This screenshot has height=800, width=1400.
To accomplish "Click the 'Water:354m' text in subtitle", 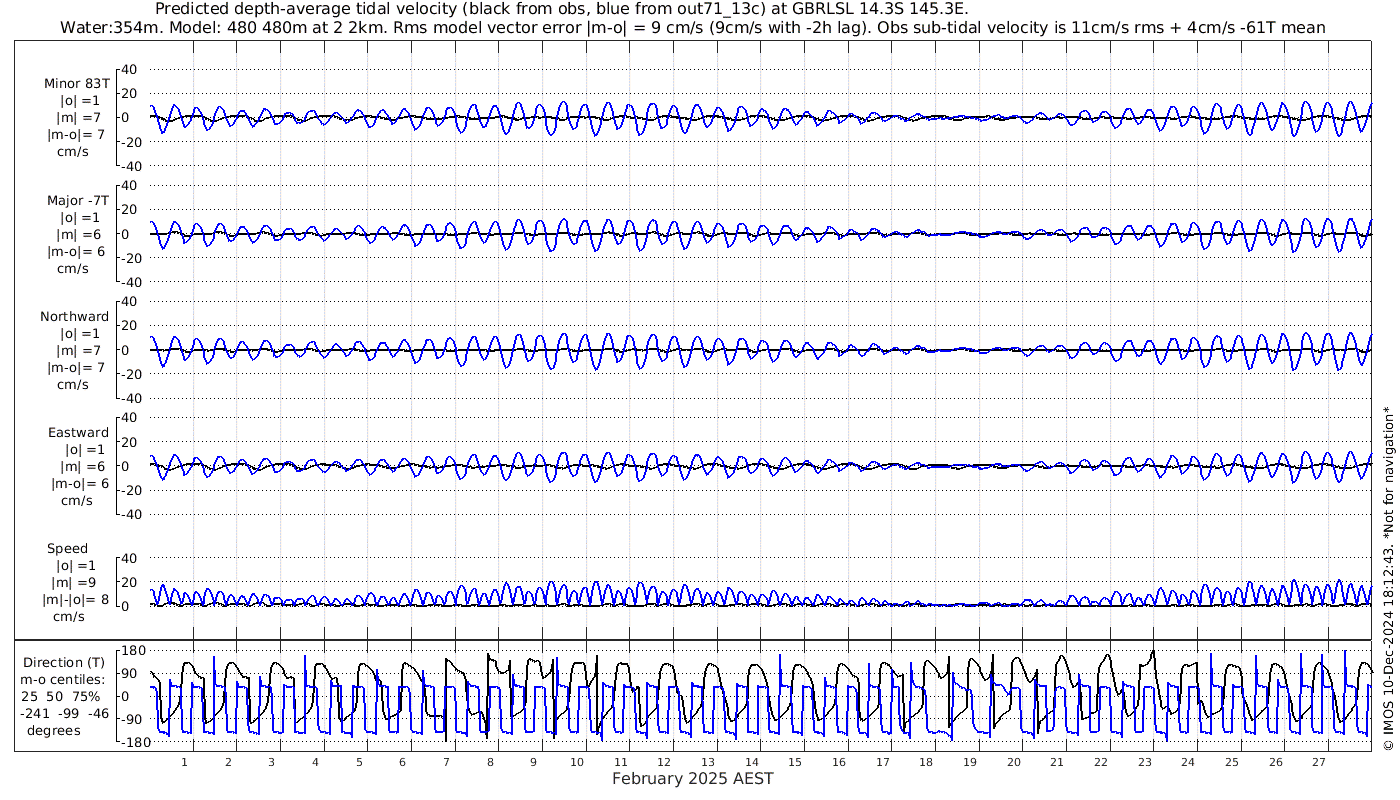I will (108, 28).
